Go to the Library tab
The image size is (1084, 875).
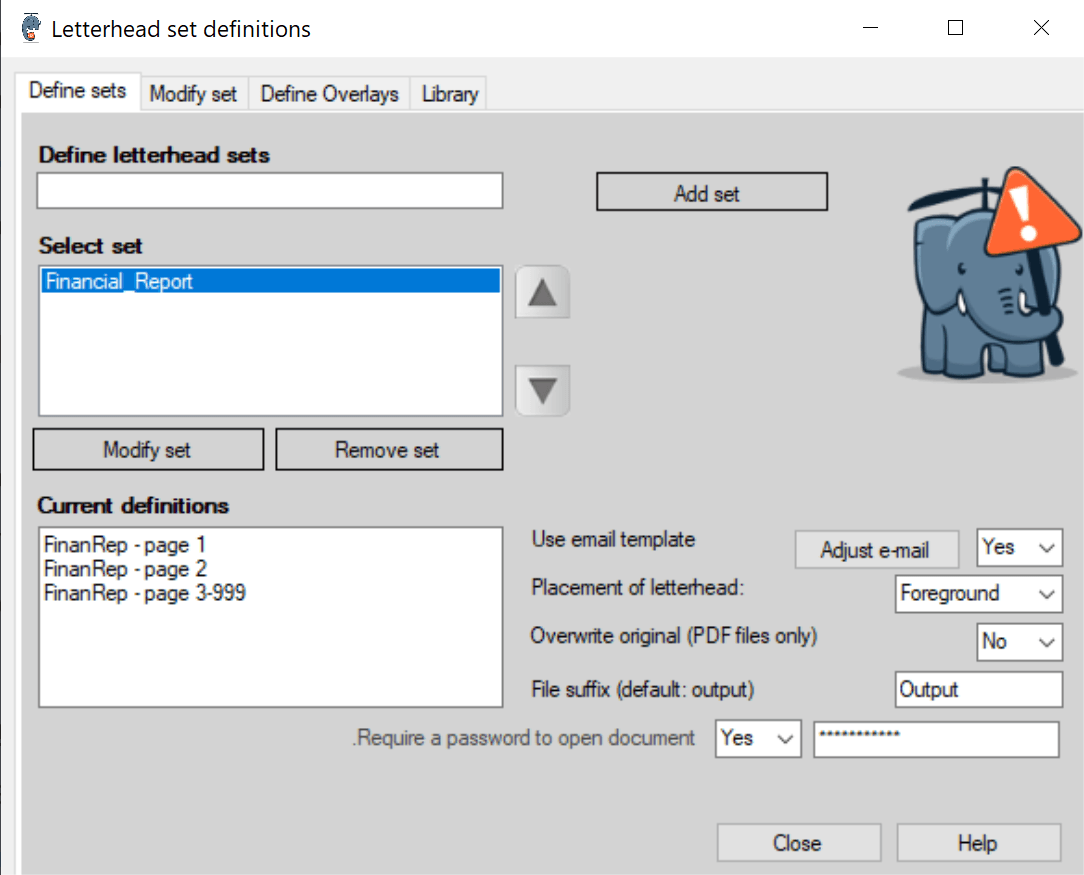tap(449, 94)
